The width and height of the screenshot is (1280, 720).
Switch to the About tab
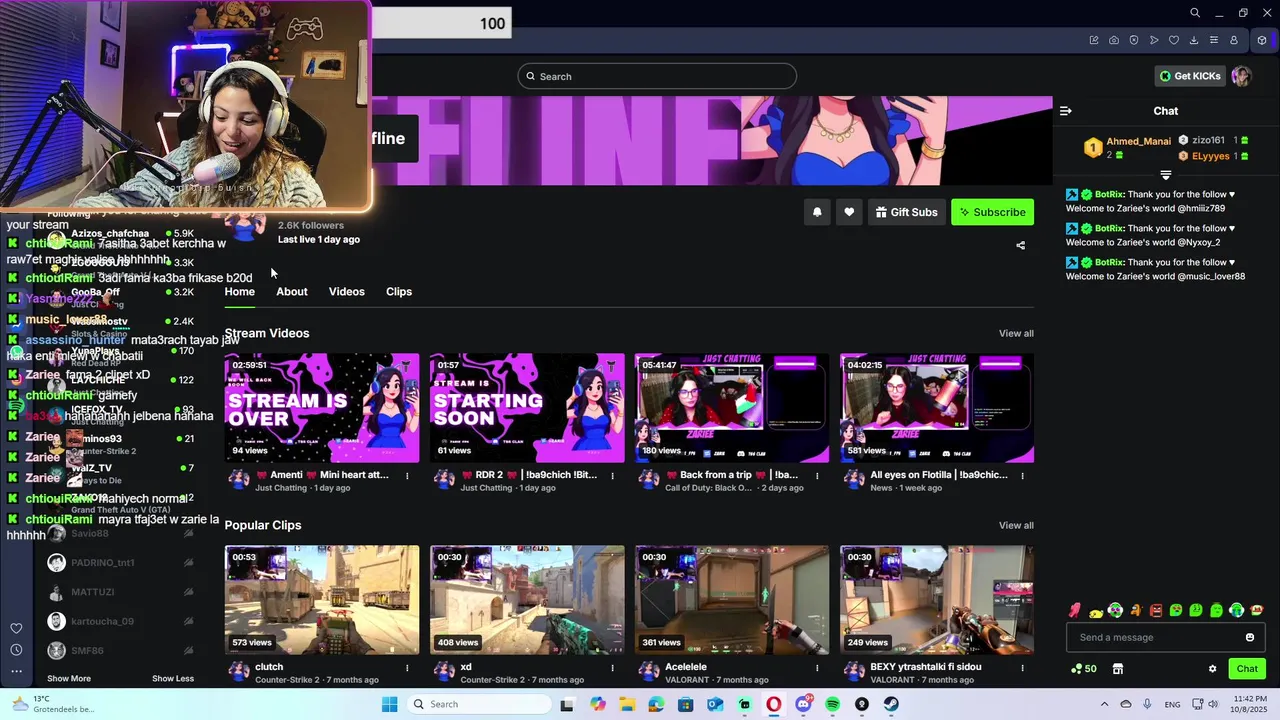(x=292, y=291)
